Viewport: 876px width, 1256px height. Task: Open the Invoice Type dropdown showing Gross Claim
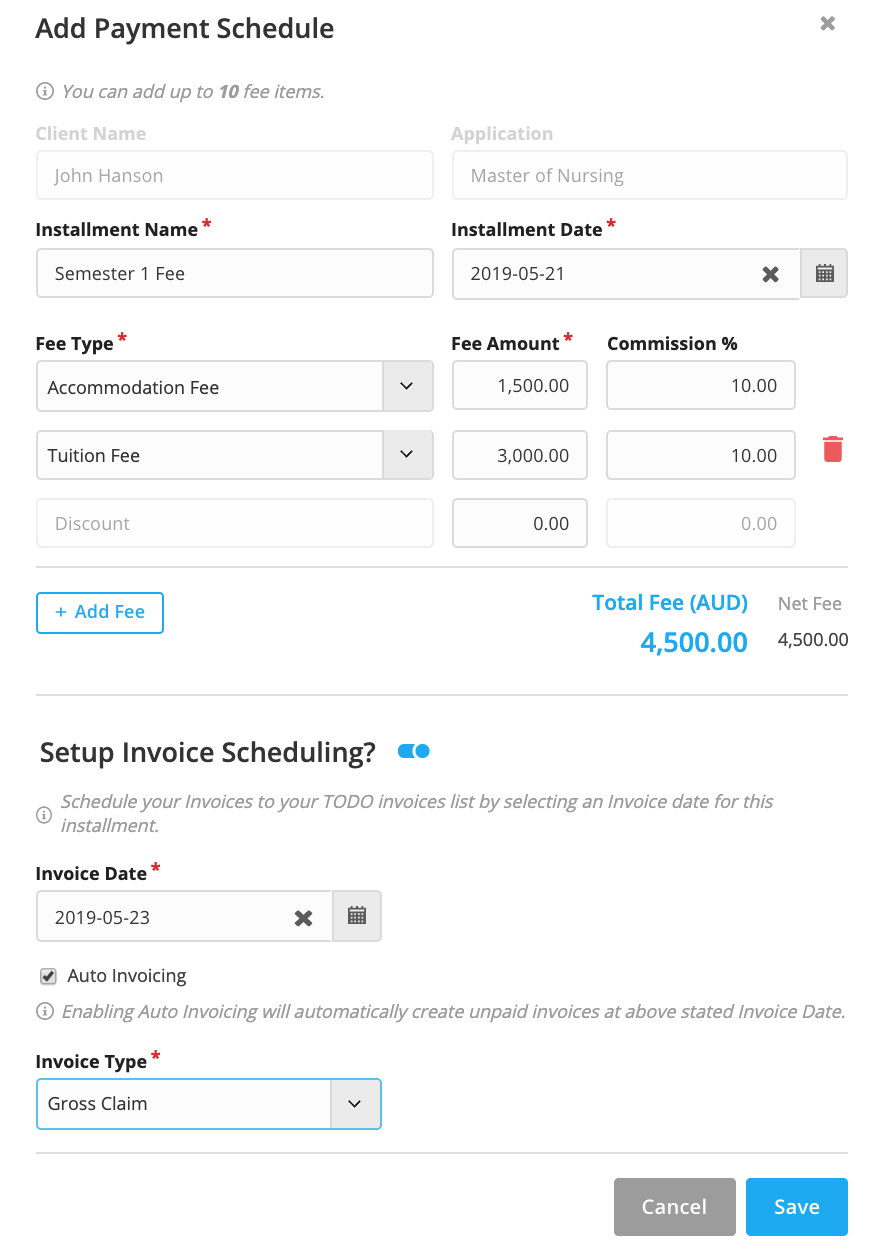[x=355, y=1103]
